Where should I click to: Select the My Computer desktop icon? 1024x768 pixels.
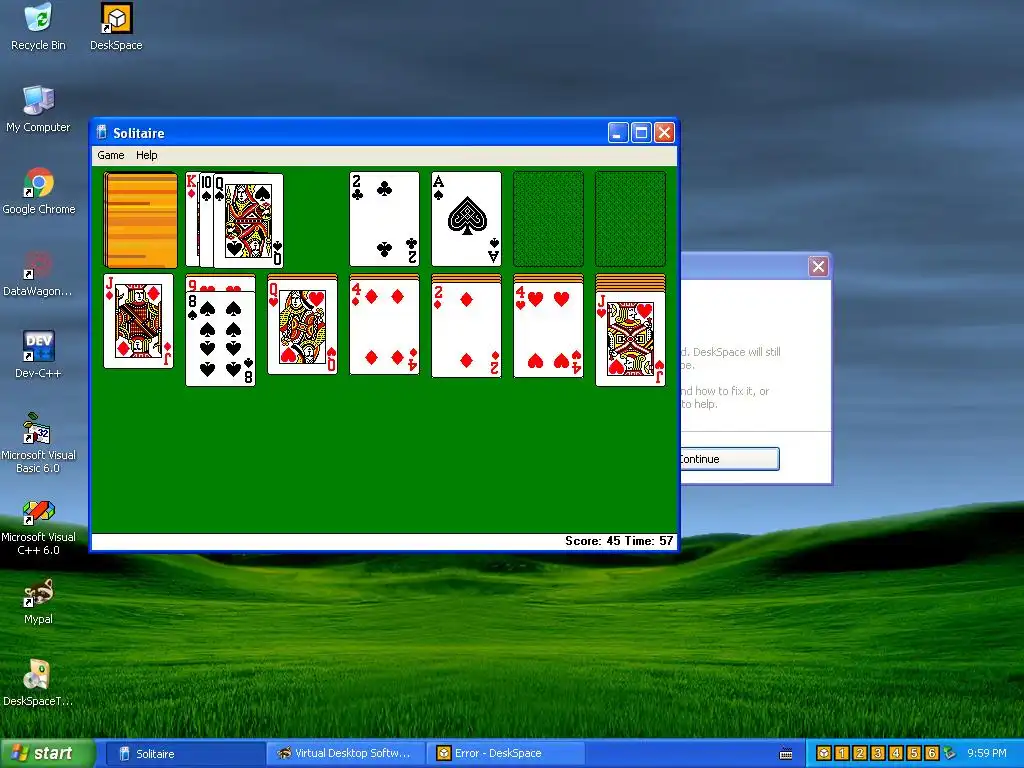coord(38,109)
